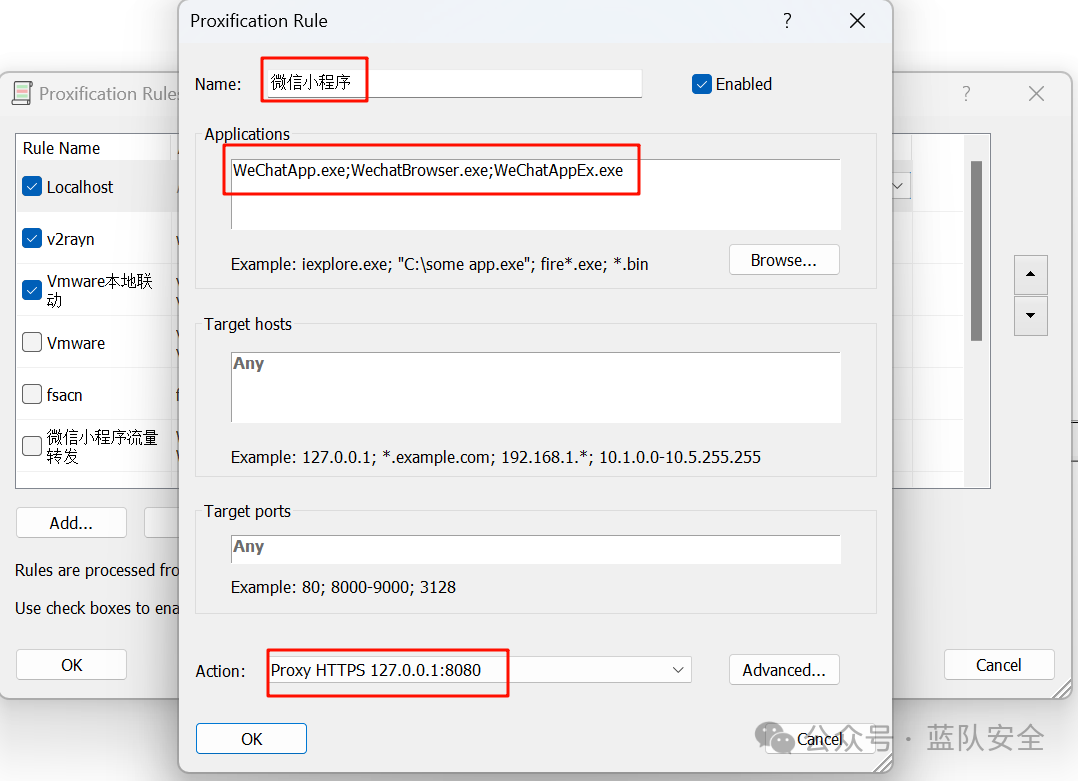Click the Target ports field showing Any

[x=536, y=549]
